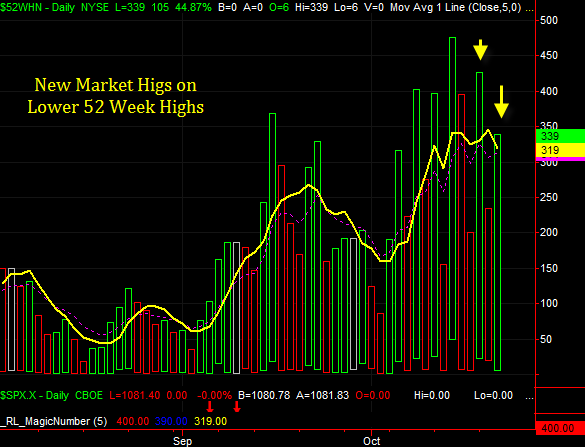Click the right red down arrow marker

(x=237, y=407)
